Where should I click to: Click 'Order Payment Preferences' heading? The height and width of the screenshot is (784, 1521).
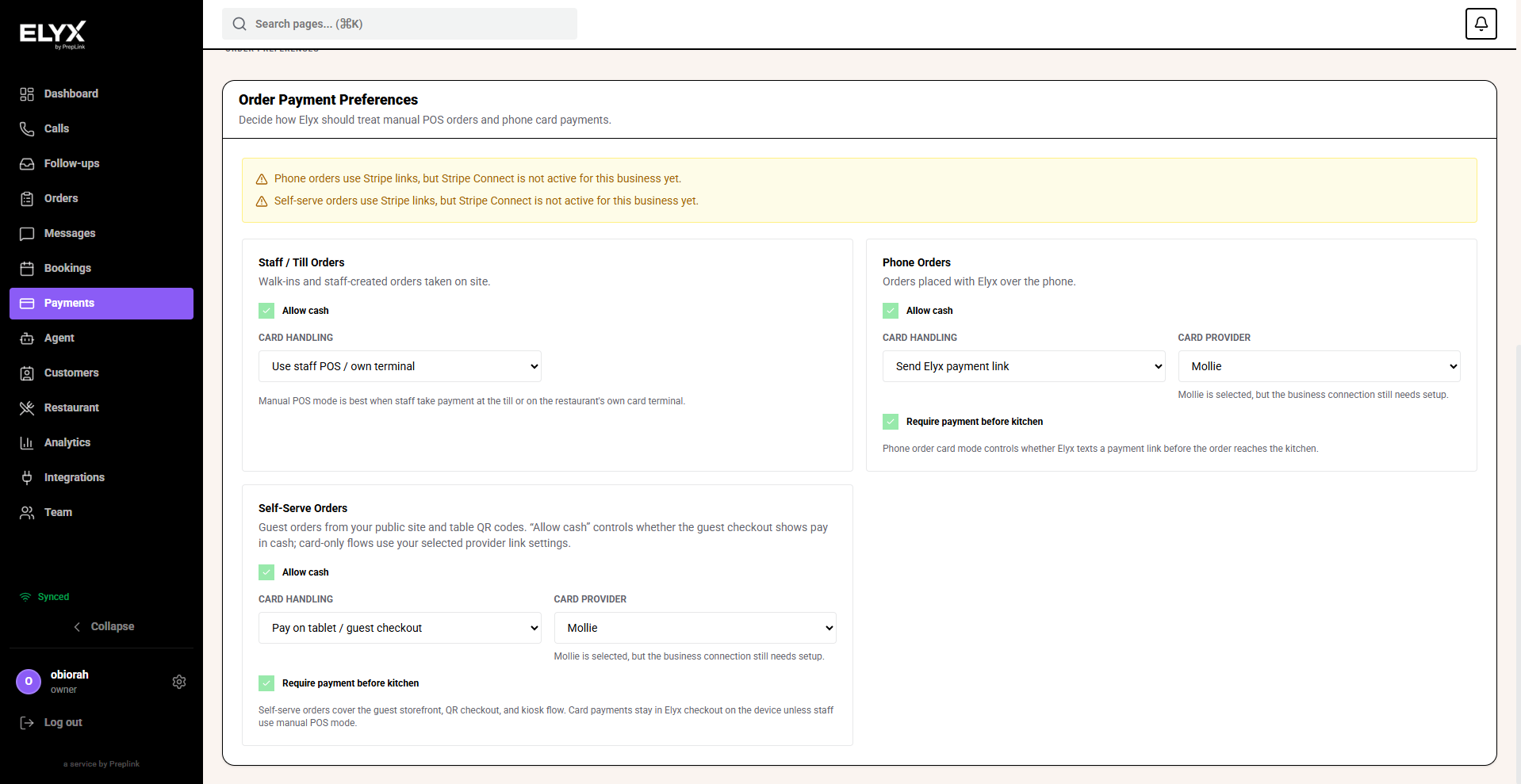[328, 100]
